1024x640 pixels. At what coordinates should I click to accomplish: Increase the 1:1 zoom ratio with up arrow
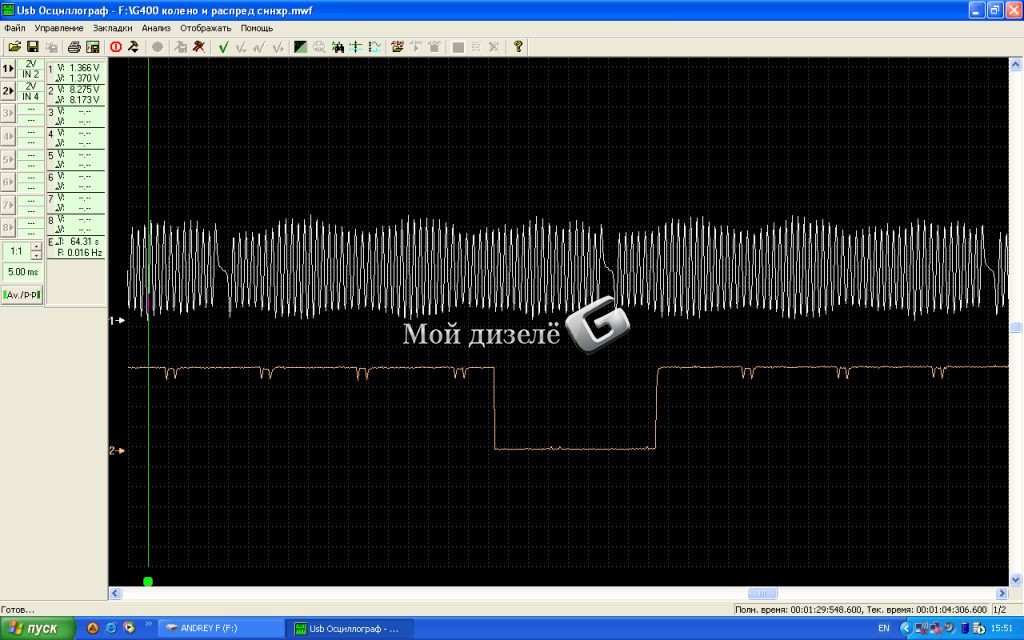pos(36,246)
